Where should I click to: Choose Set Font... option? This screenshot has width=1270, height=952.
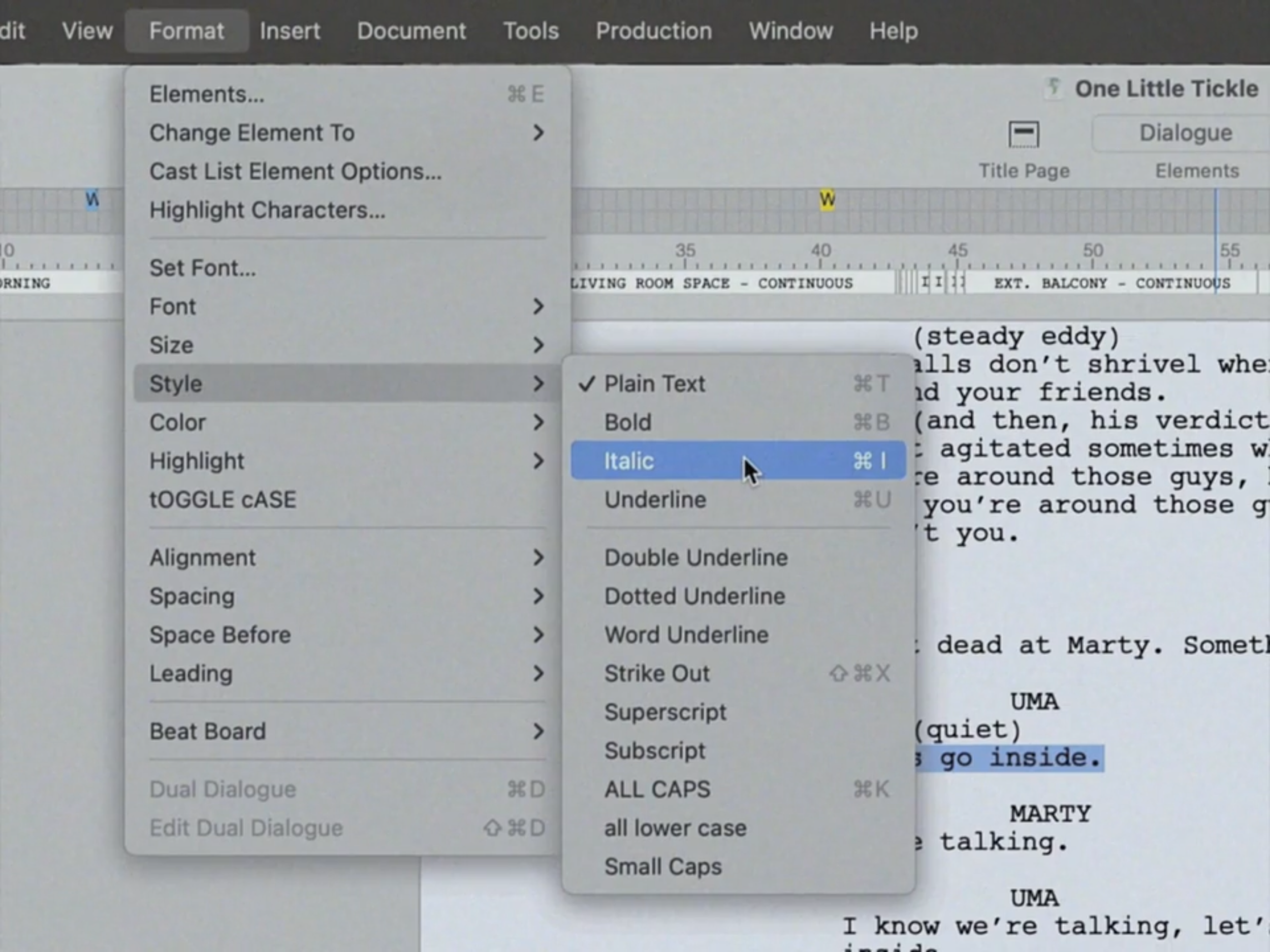[203, 268]
